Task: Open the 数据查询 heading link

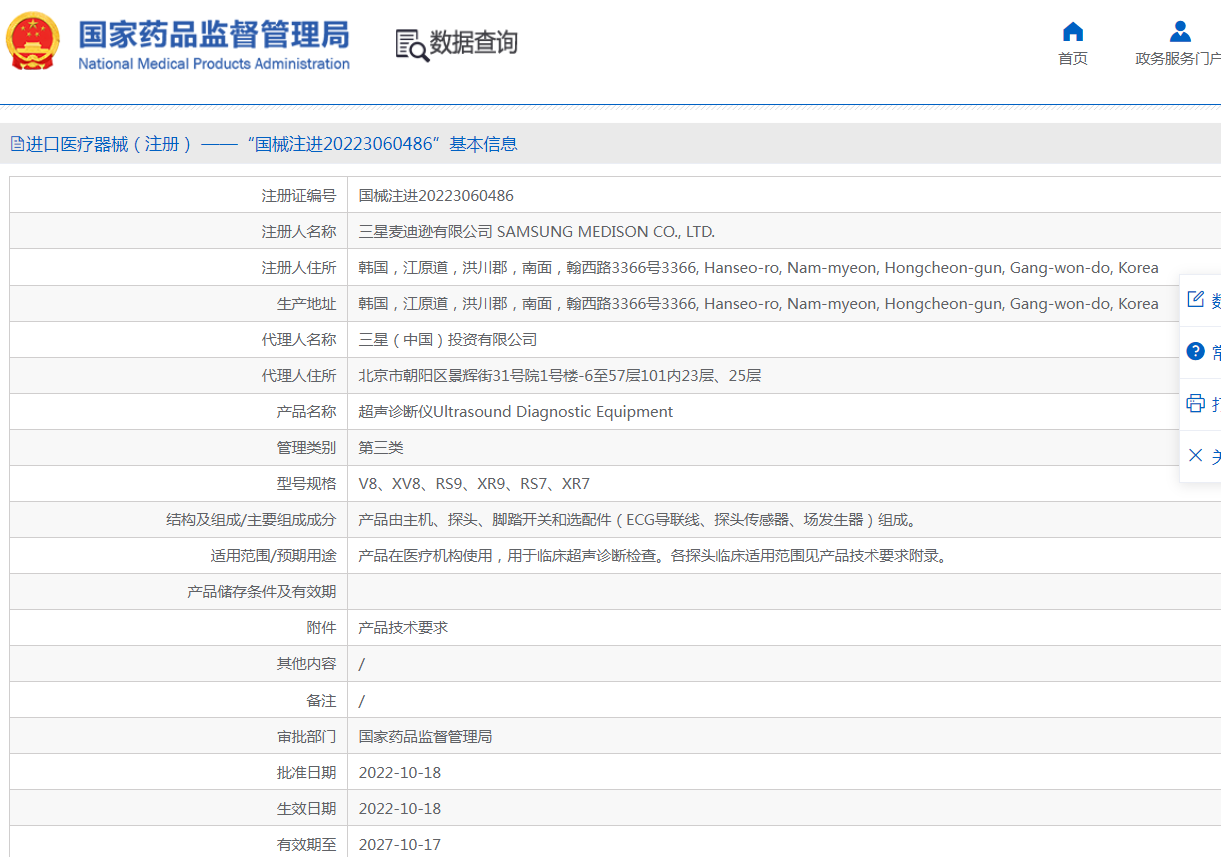Action: coord(474,43)
